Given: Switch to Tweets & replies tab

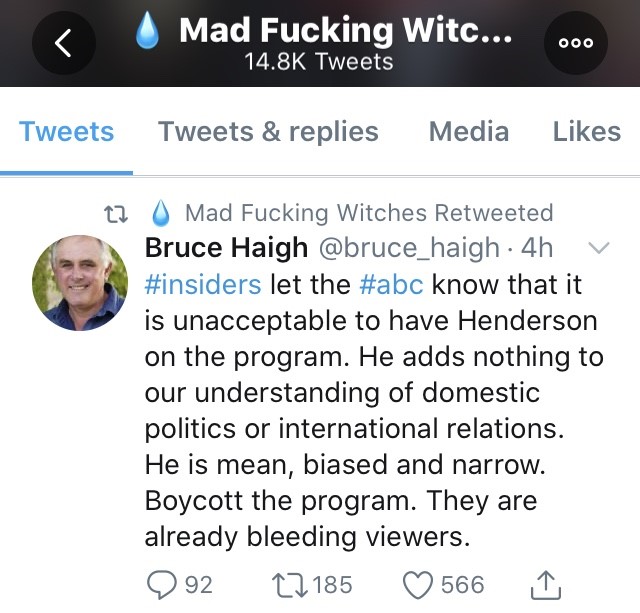Looking at the screenshot, I should pyautogui.click(x=268, y=131).
